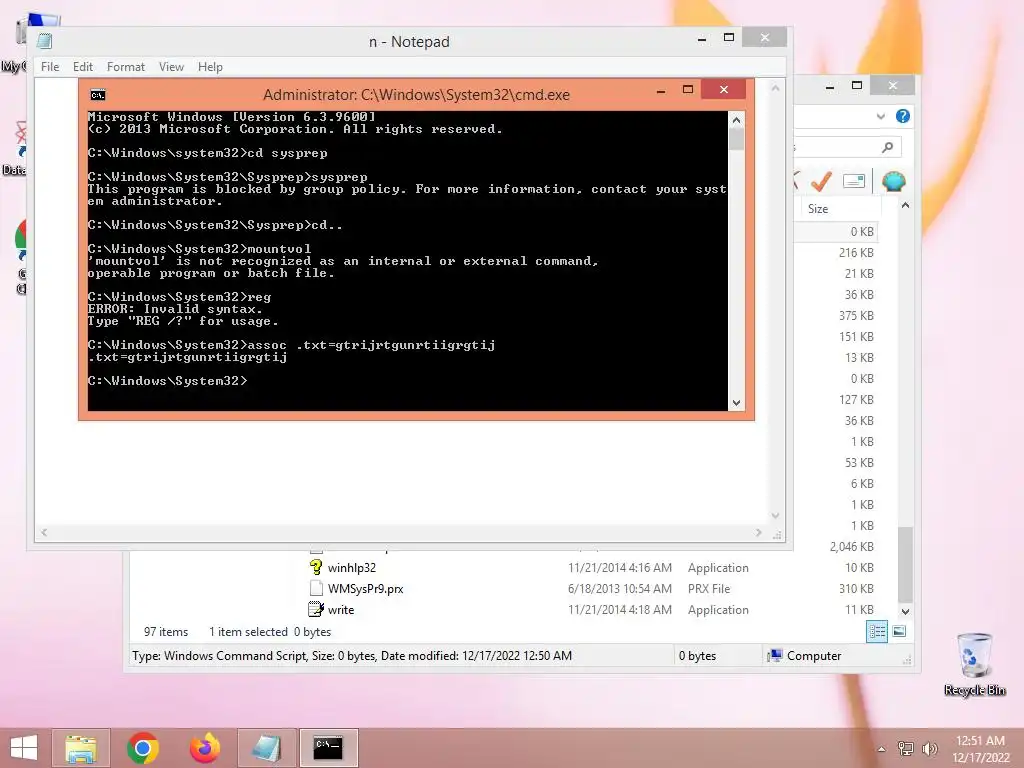Switch Explorer to details view
This screenshot has height=768, width=1024.
(x=876, y=632)
